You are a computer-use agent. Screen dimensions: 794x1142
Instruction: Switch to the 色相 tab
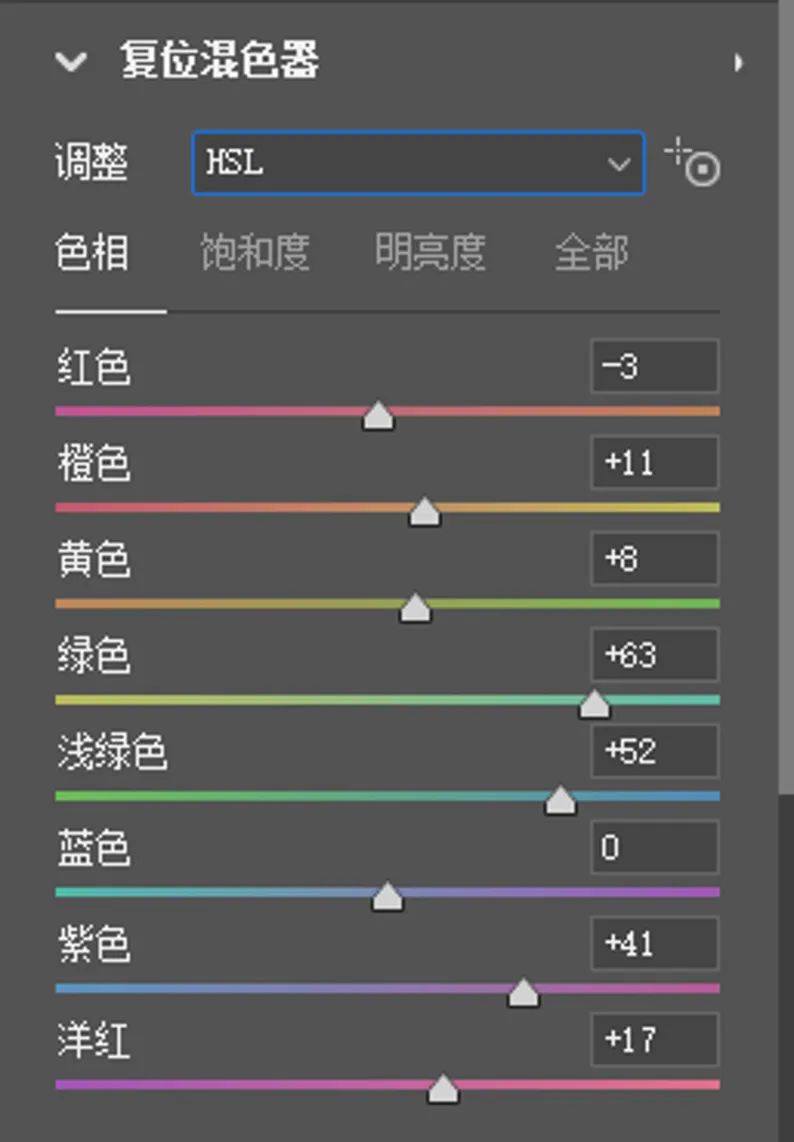92,253
